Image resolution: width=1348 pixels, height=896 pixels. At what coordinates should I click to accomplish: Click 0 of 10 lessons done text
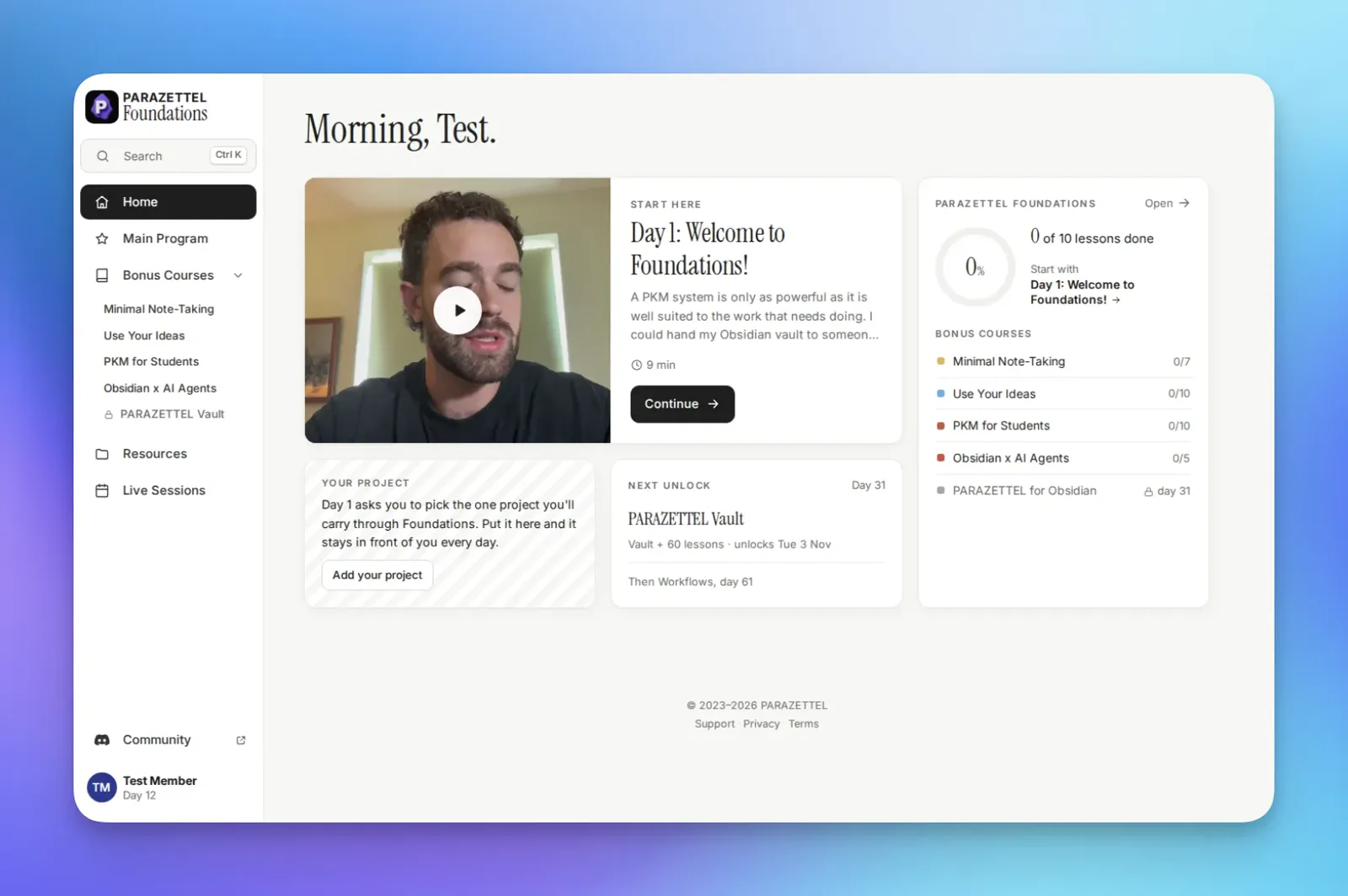click(1092, 237)
